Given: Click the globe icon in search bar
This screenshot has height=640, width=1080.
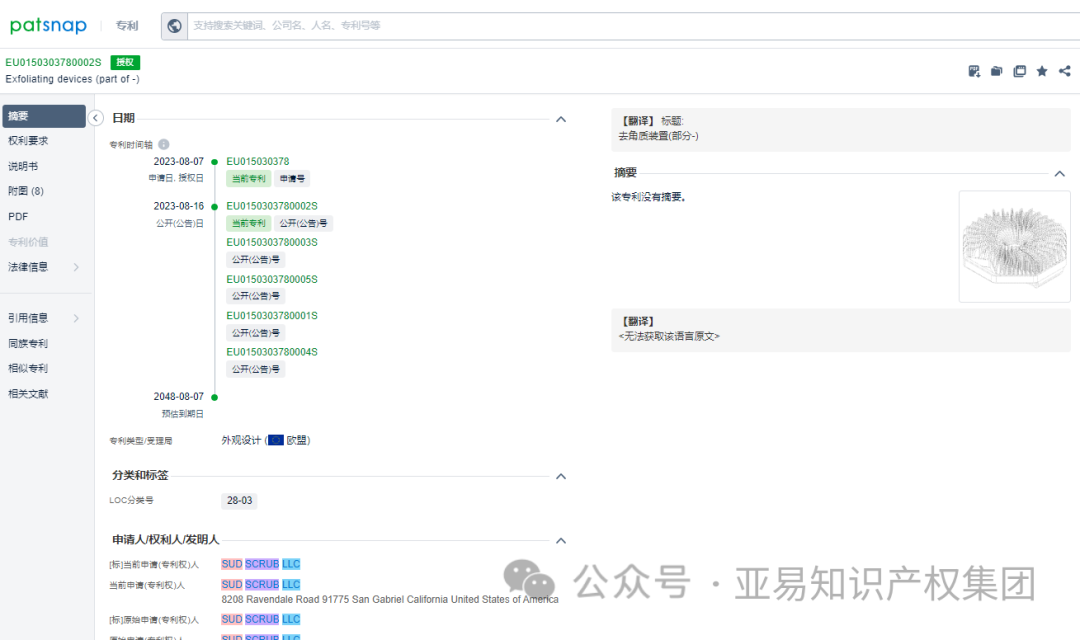Looking at the screenshot, I should coord(175,25).
